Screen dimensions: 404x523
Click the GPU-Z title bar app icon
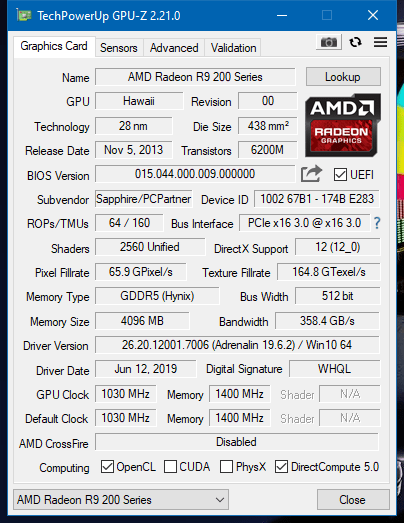24,15
